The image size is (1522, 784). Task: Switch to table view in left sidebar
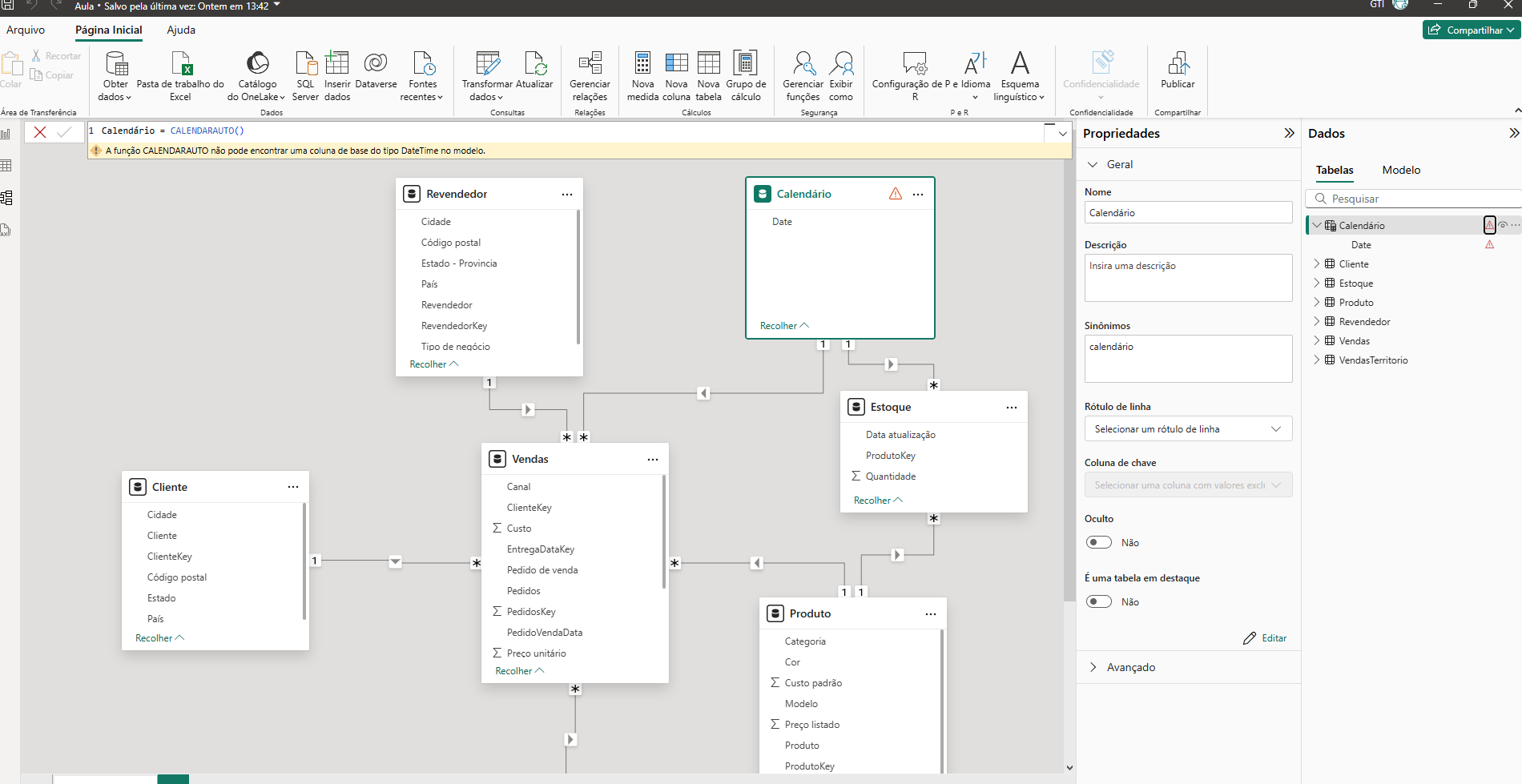pos(6,166)
